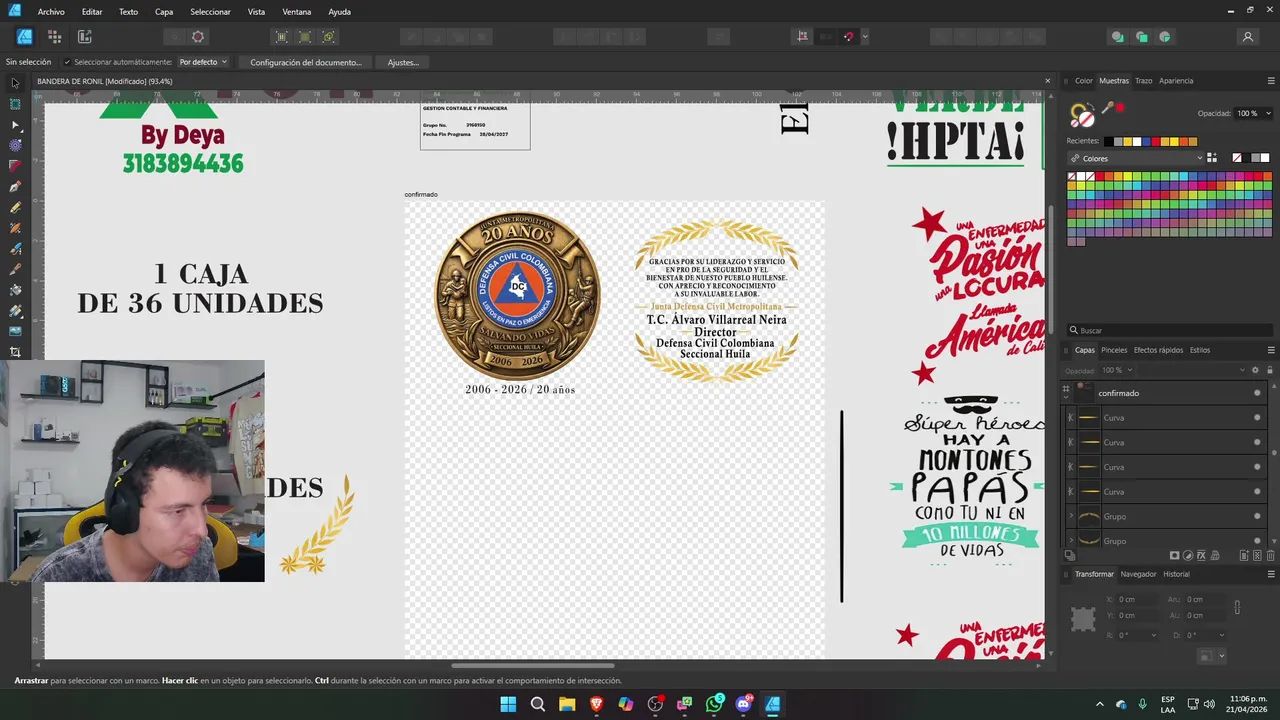Screen dimensions: 1280x720
Task: Switch to the Pixel persona icon
Action: [x=54, y=37]
